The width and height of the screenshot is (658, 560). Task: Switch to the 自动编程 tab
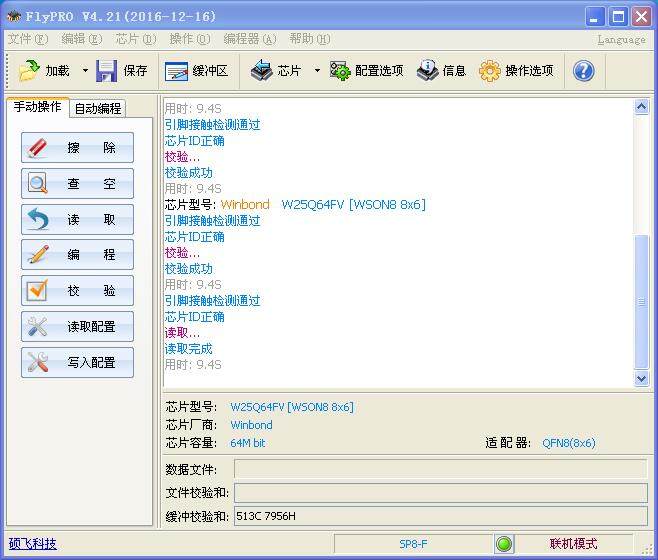point(98,108)
